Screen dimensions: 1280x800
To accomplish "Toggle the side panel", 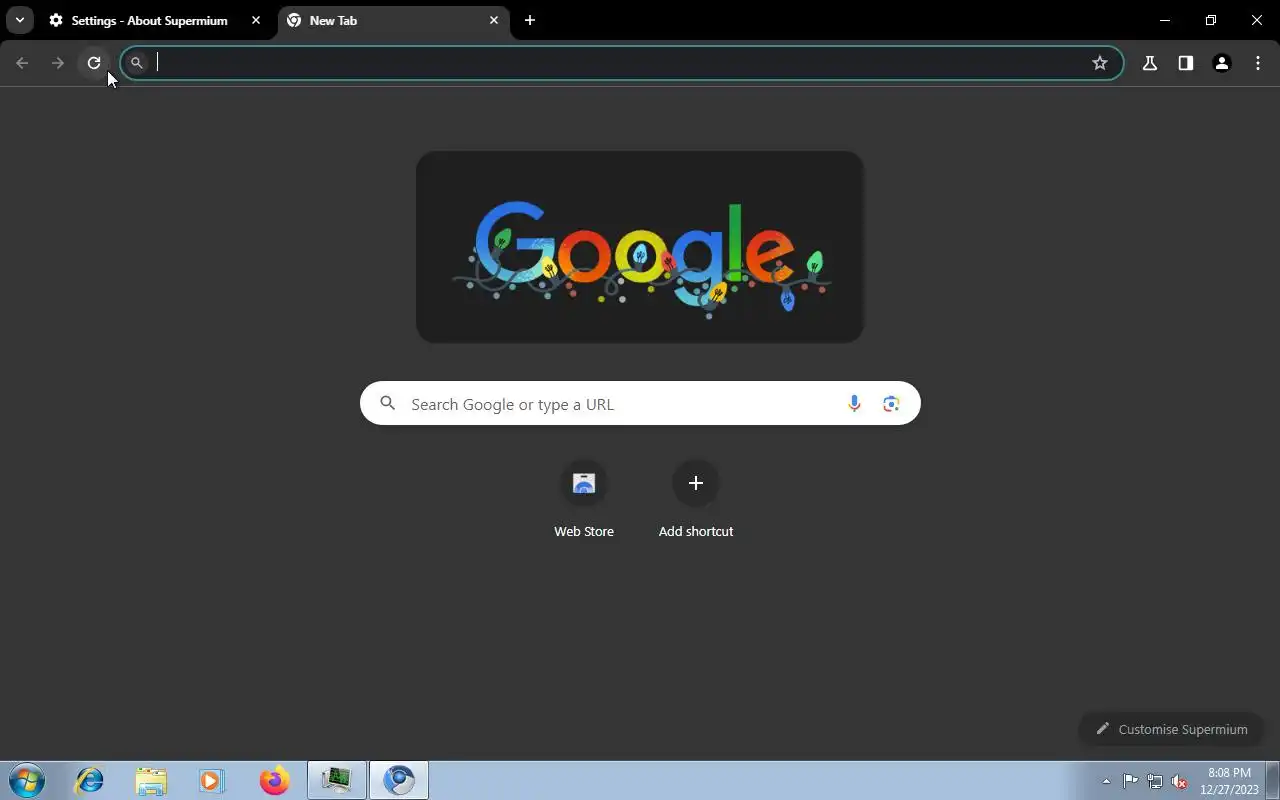I will click(x=1186, y=63).
